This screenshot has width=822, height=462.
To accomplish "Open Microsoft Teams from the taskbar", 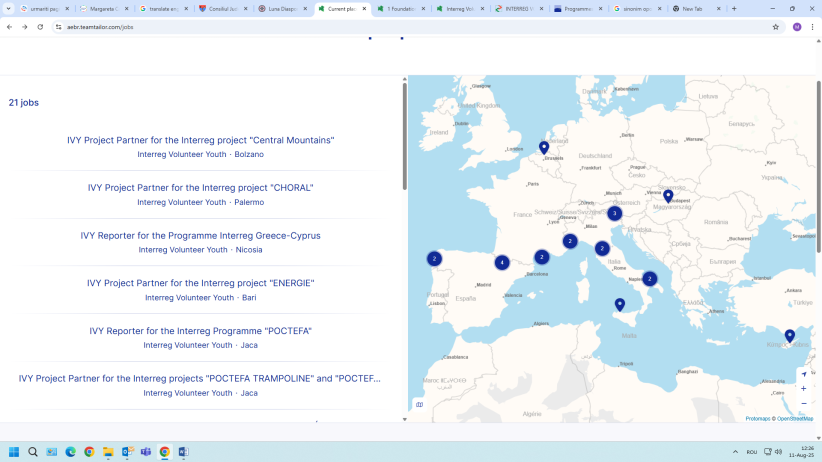I will pyautogui.click(x=146, y=452).
